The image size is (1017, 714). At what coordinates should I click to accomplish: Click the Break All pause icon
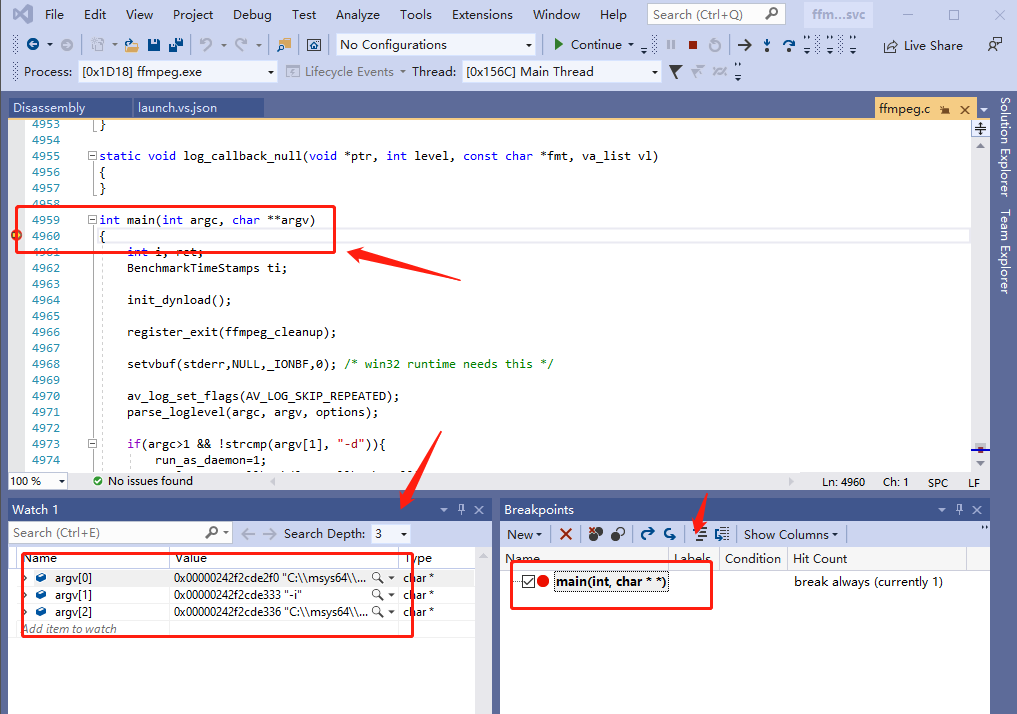tap(671, 45)
